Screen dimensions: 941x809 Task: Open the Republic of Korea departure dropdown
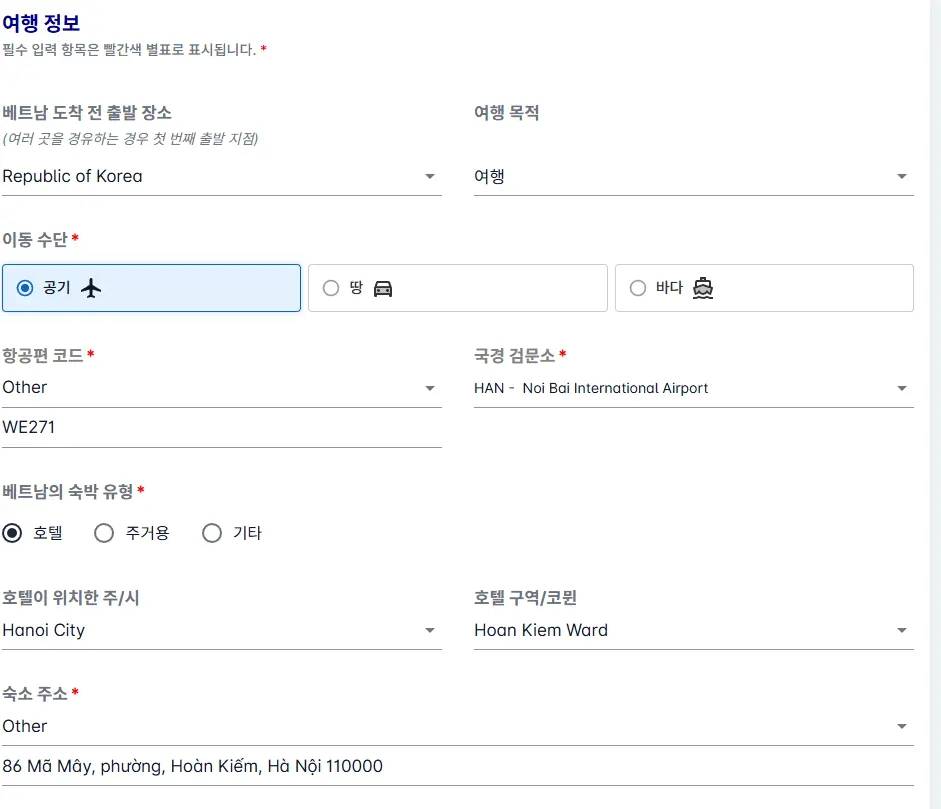point(221,176)
